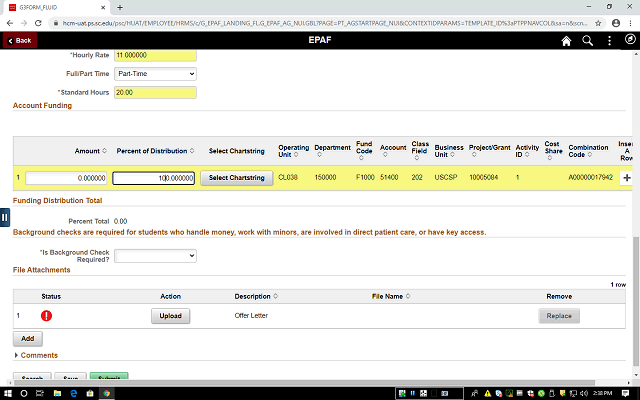640x400 pixels.
Task: Bookmark this page with the star icon
Action: 598,23
